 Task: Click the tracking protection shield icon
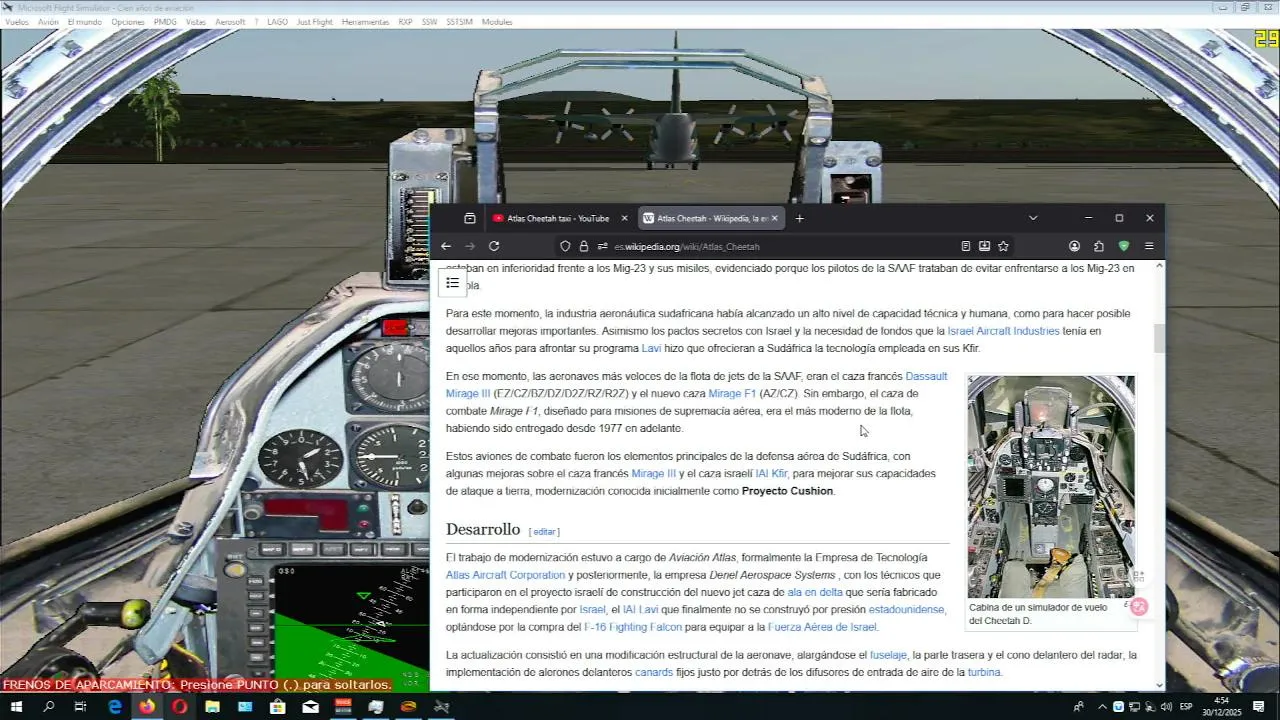pos(565,246)
